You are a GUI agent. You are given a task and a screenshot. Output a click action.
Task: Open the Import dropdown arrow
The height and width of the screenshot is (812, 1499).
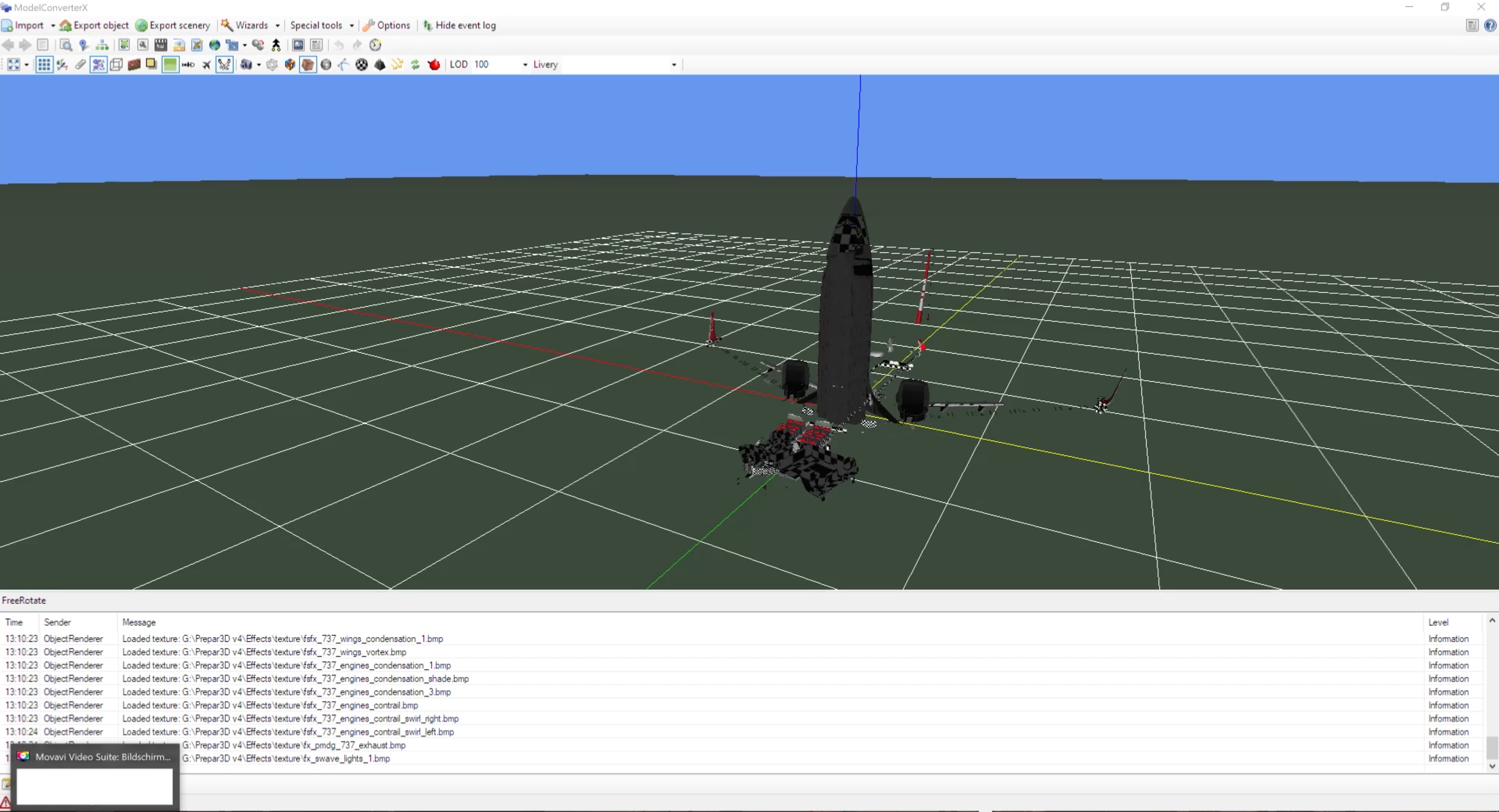click(x=53, y=26)
